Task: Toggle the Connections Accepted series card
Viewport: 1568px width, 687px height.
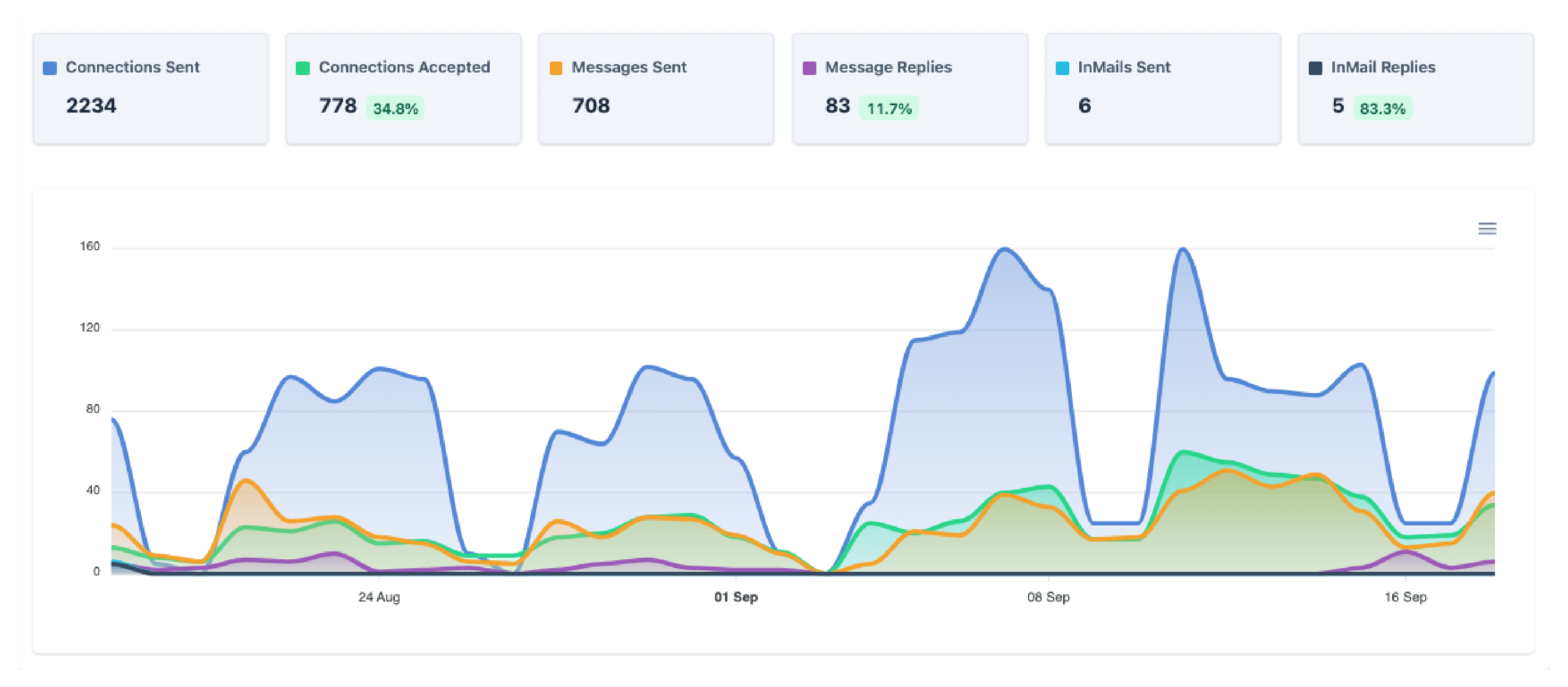Action: [x=403, y=89]
